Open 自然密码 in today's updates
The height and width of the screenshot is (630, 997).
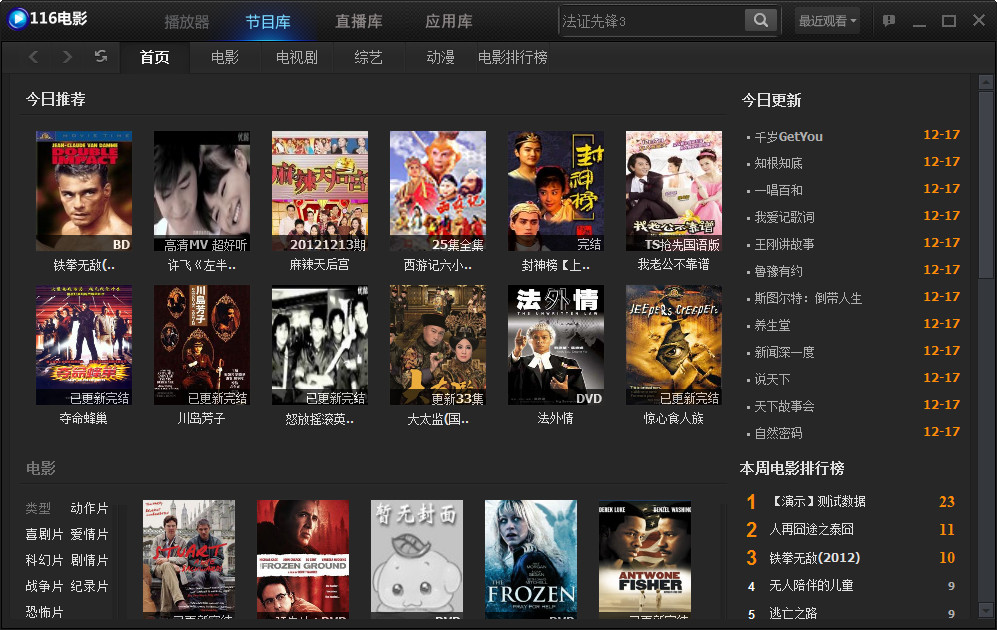778,434
